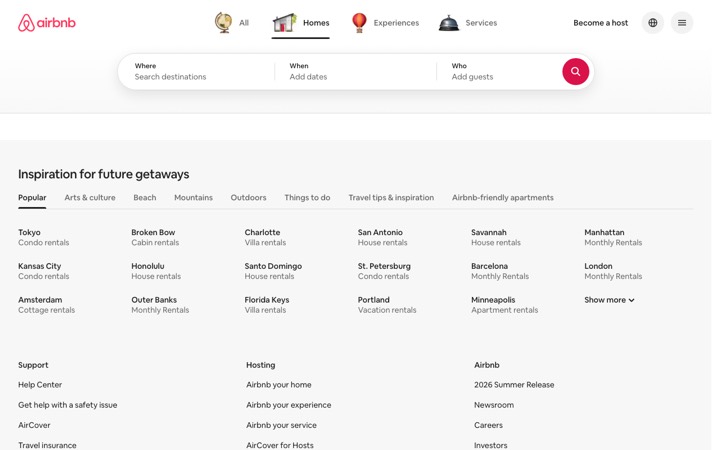
Task: Open Santo Domingo house rentals
Action: click(273, 271)
